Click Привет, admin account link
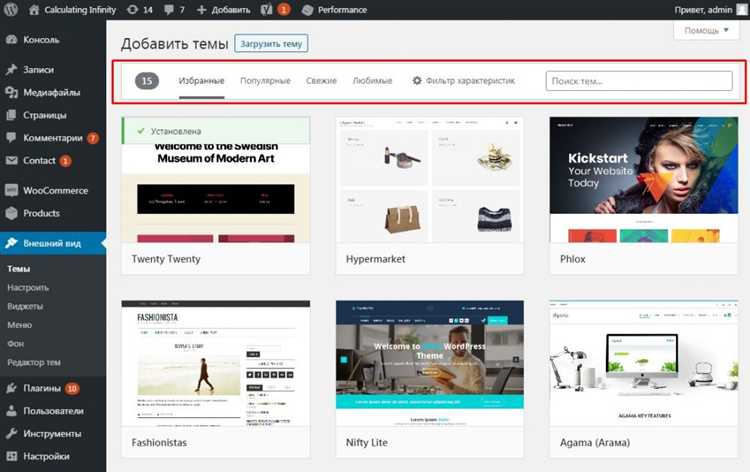 pos(703,10)
